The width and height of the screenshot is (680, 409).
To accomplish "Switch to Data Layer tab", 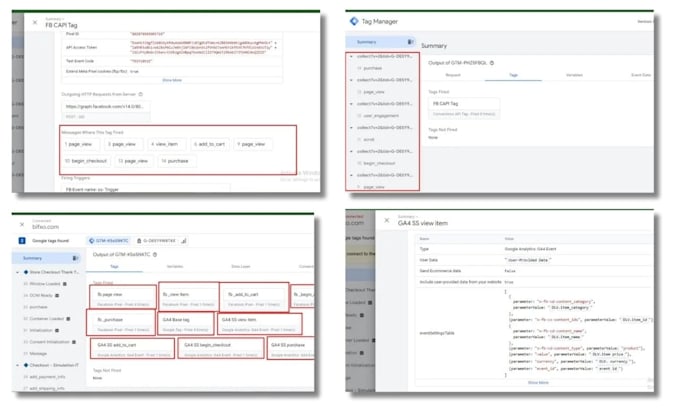I will pyautogui.click(x=240, y=267).
